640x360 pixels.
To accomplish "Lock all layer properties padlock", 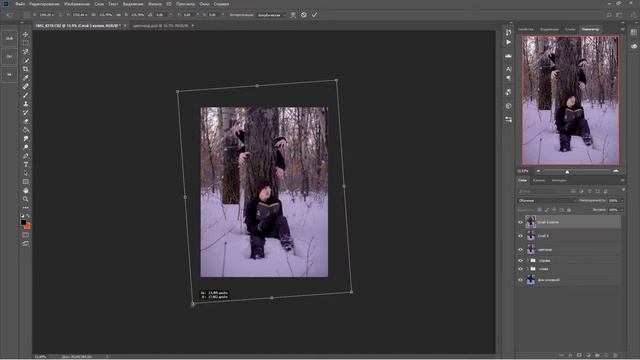I will tap(569, 210).
